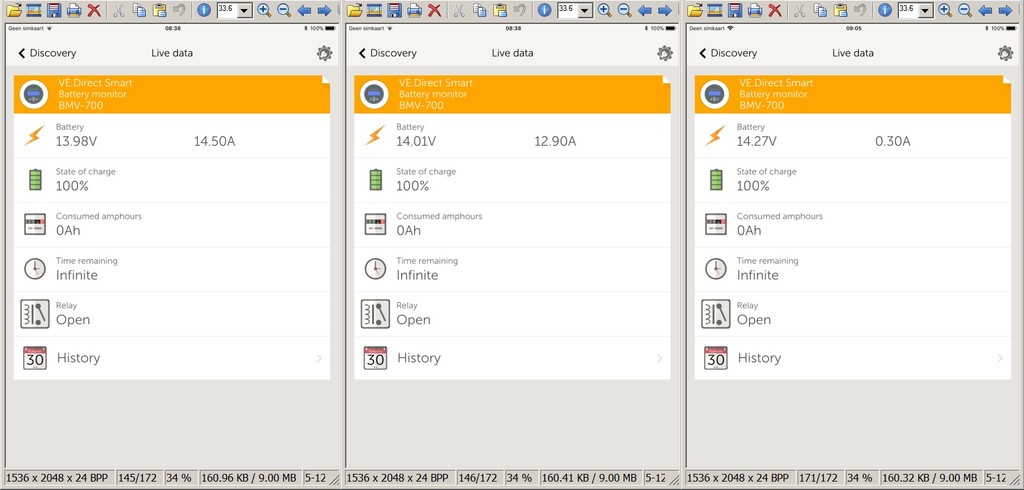Image resolution: width=1024 pixels, height=490 pixels.
Task: Save the image in the left viewer window
Action: [x=54, y=10]
